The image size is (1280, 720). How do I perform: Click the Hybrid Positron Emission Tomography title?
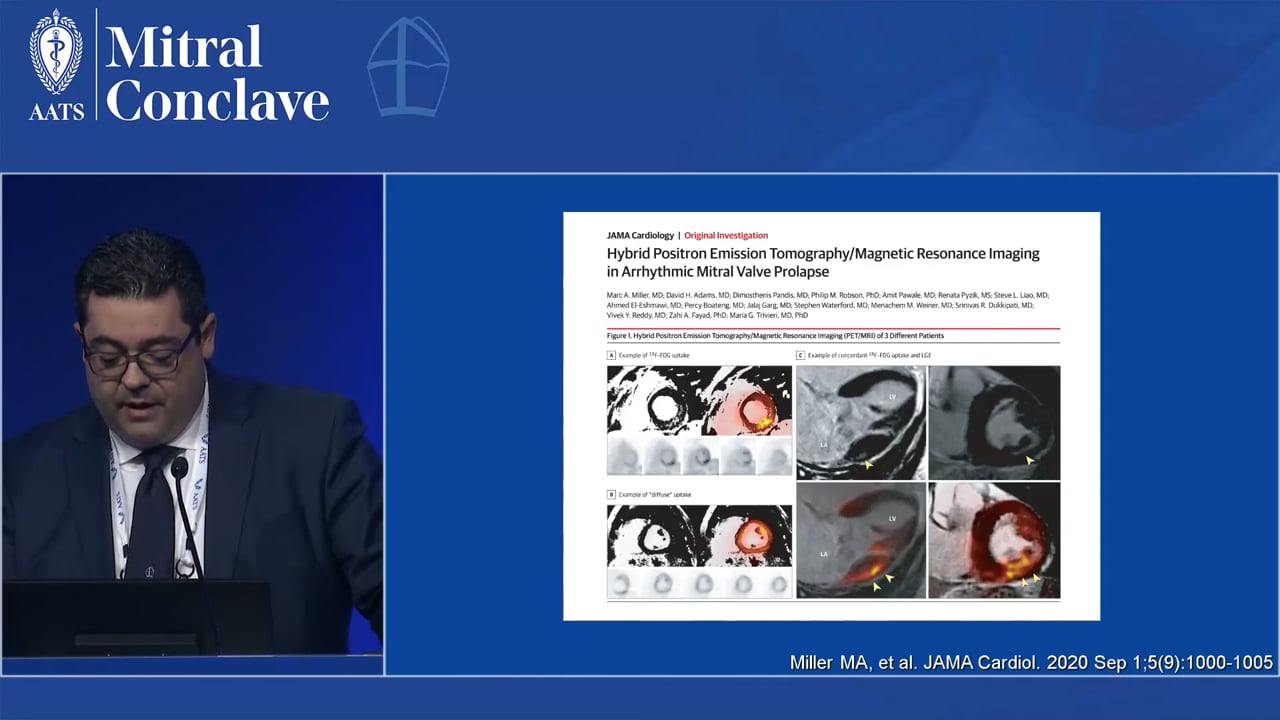point(822,262)
